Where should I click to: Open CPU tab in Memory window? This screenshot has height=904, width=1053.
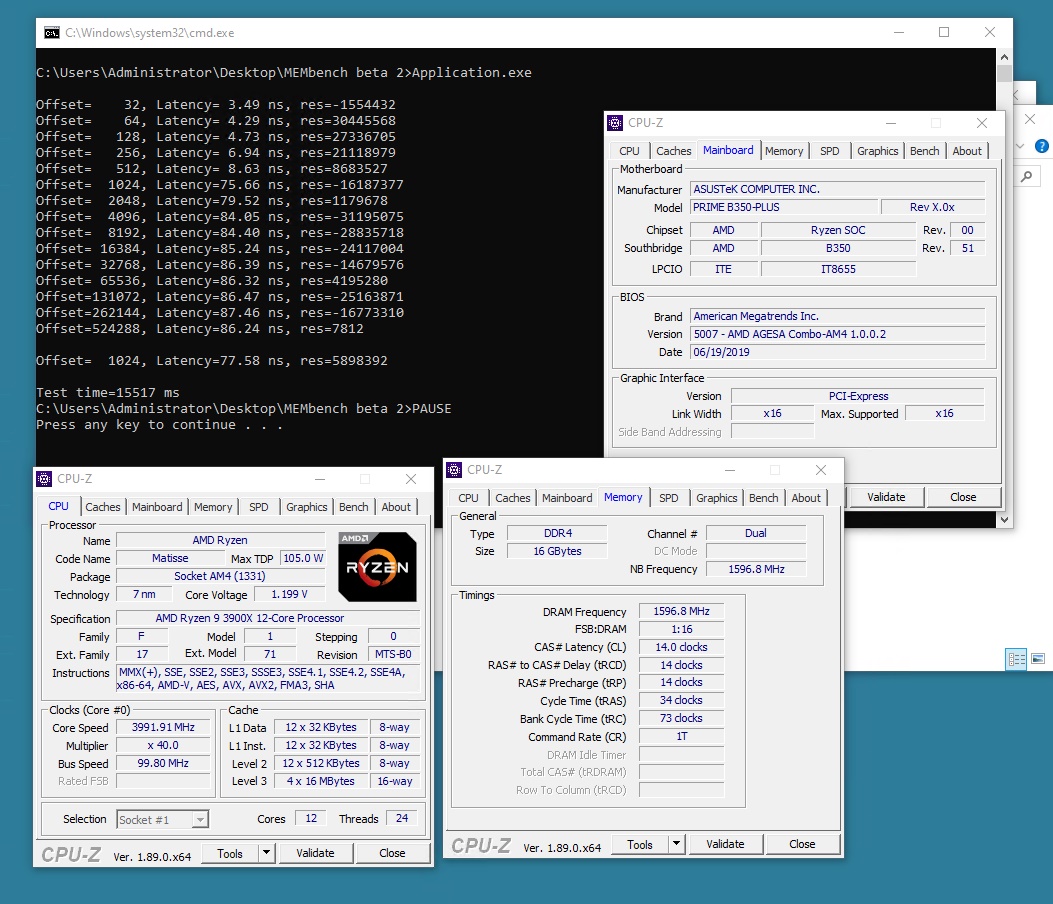(x=468, y=498)
